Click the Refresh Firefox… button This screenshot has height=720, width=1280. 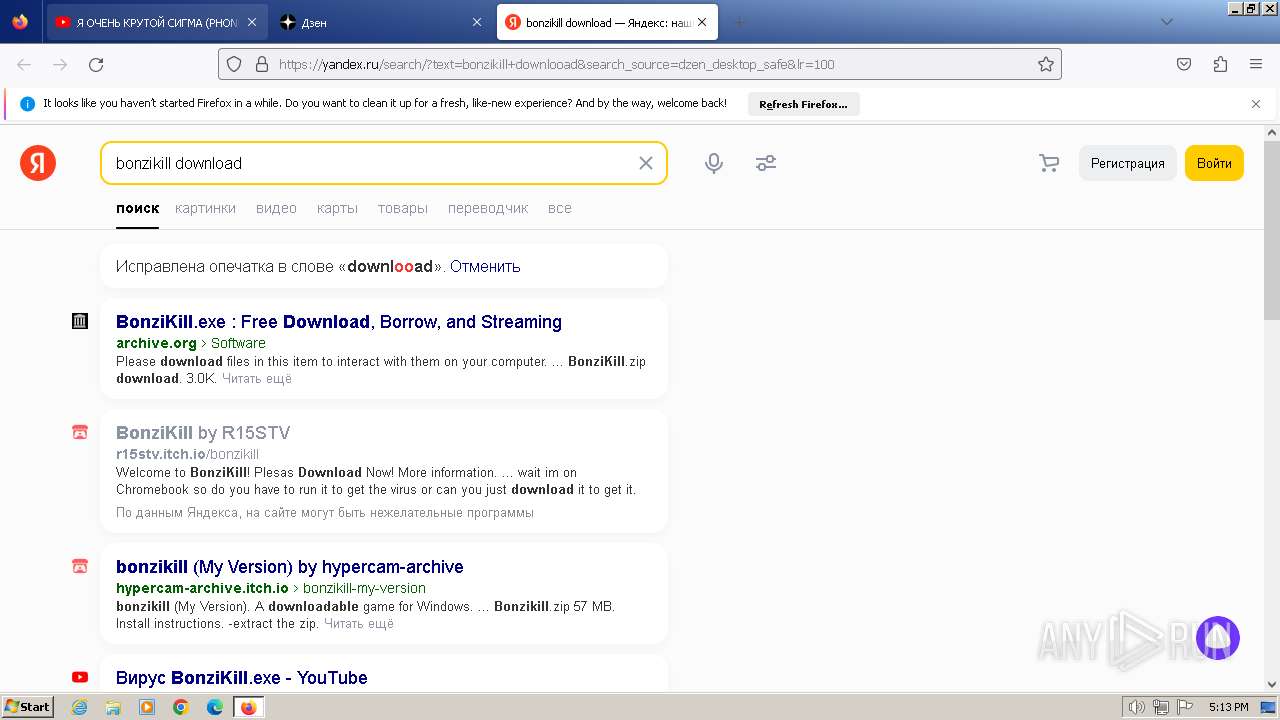tap(803, 104)
